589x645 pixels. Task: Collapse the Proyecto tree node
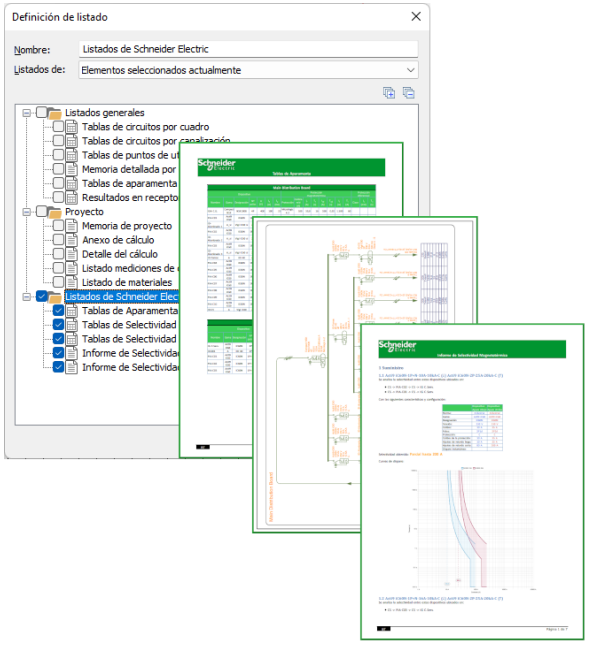27,211
